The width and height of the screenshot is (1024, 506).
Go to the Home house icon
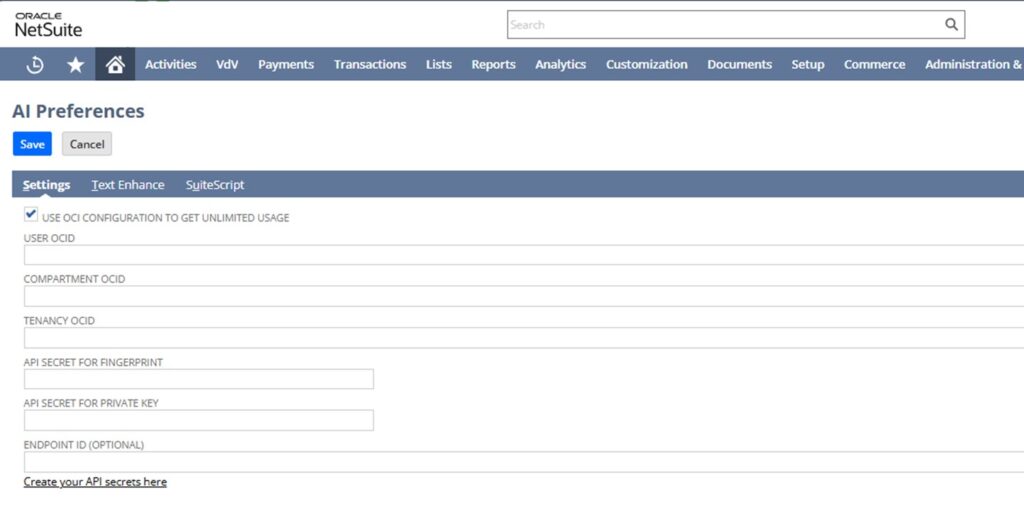[x=115, y=64]
